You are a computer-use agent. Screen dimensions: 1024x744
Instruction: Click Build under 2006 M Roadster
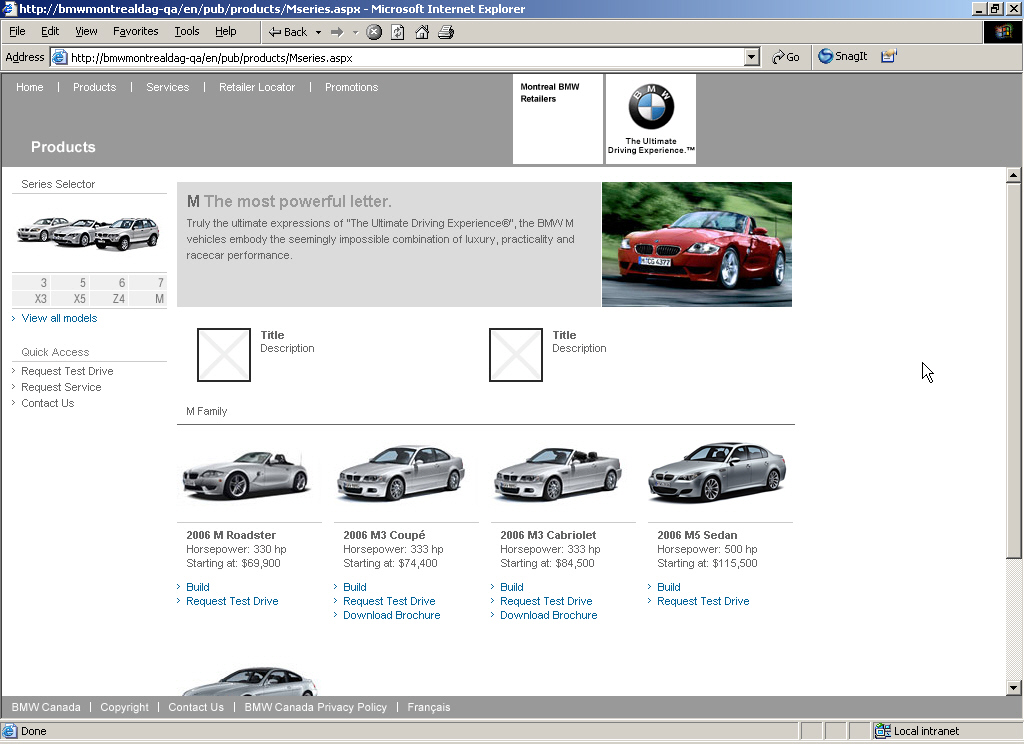(198, 587)
